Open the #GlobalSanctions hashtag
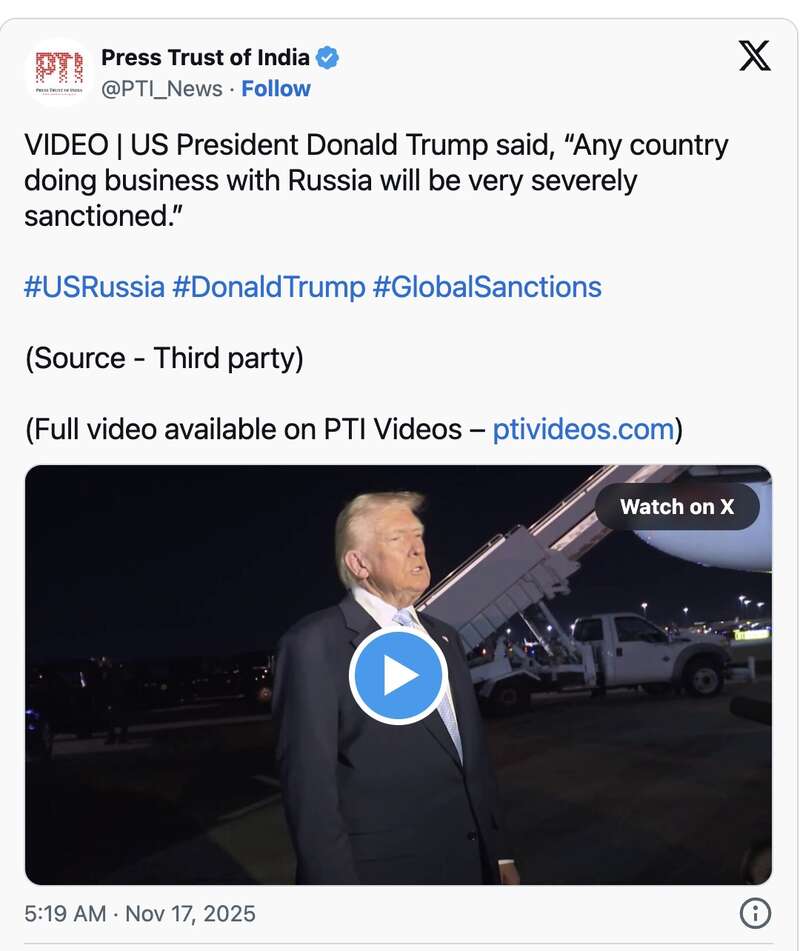 point(487,288)
